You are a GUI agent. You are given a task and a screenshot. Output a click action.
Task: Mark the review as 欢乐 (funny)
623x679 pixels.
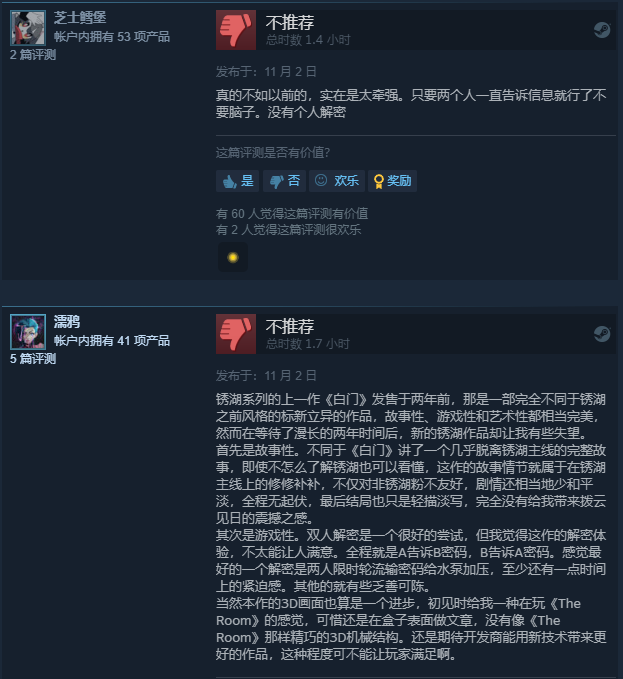click(337, 181)
